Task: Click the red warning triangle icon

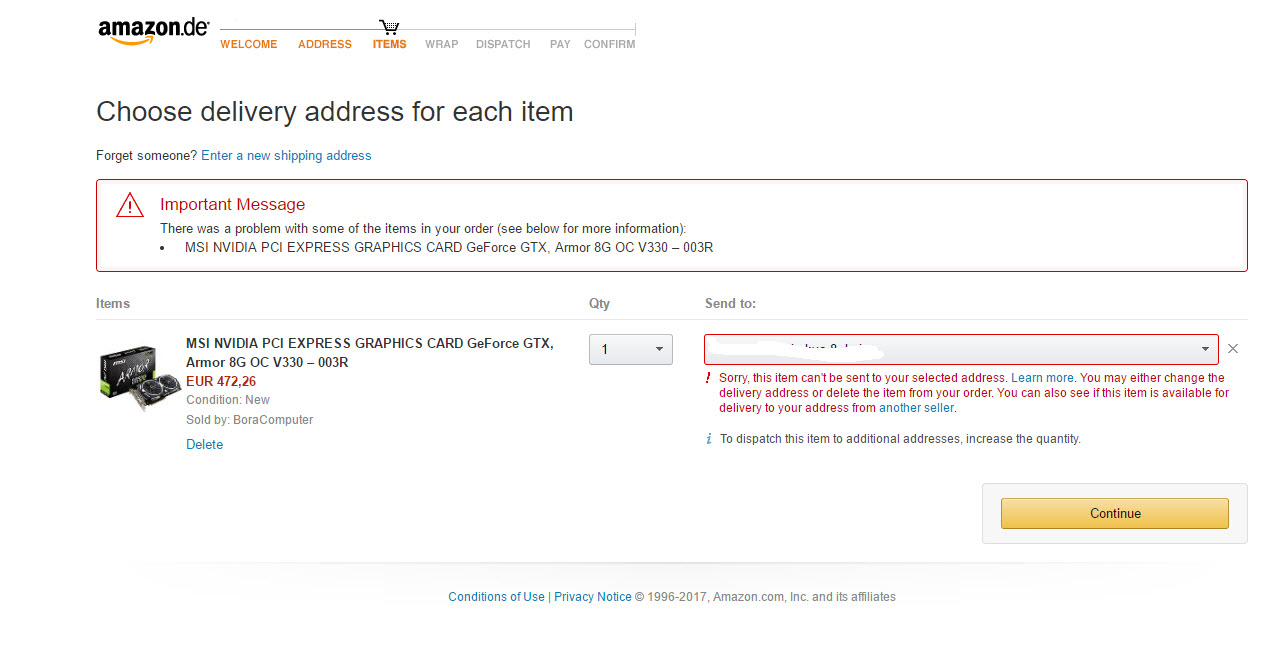Action: tap(130, 206)
